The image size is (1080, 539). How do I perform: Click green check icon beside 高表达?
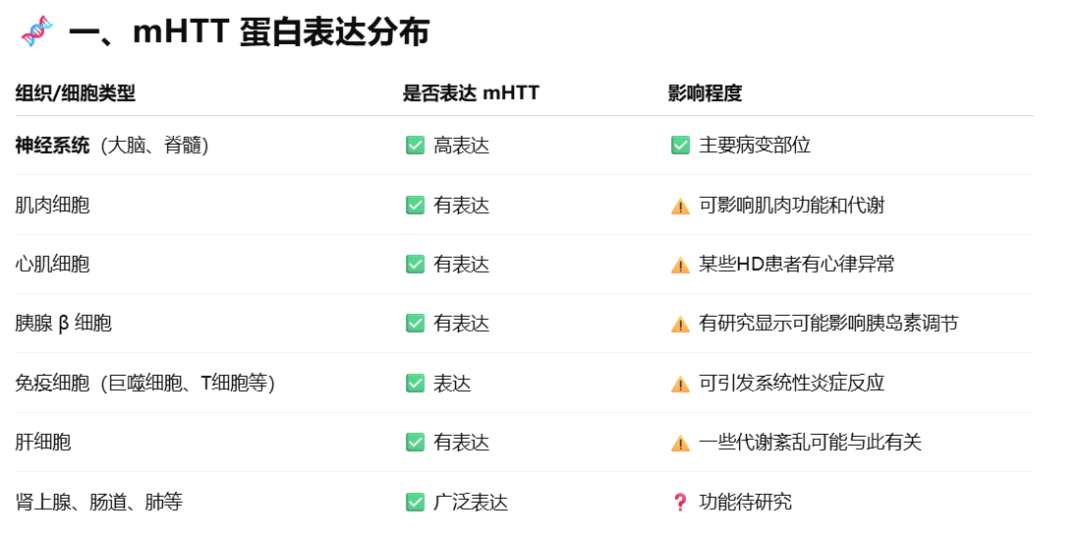(415, 145)
